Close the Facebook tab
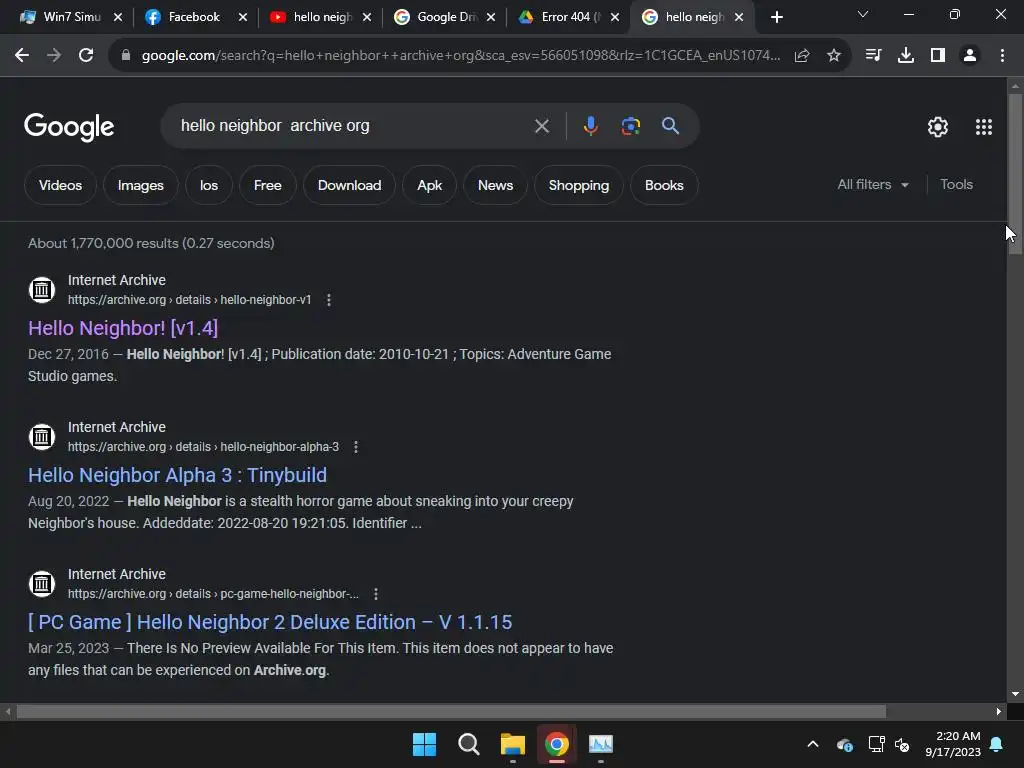Image resolution: width=1024 pixels, height=768 pixels. [243, 17]
